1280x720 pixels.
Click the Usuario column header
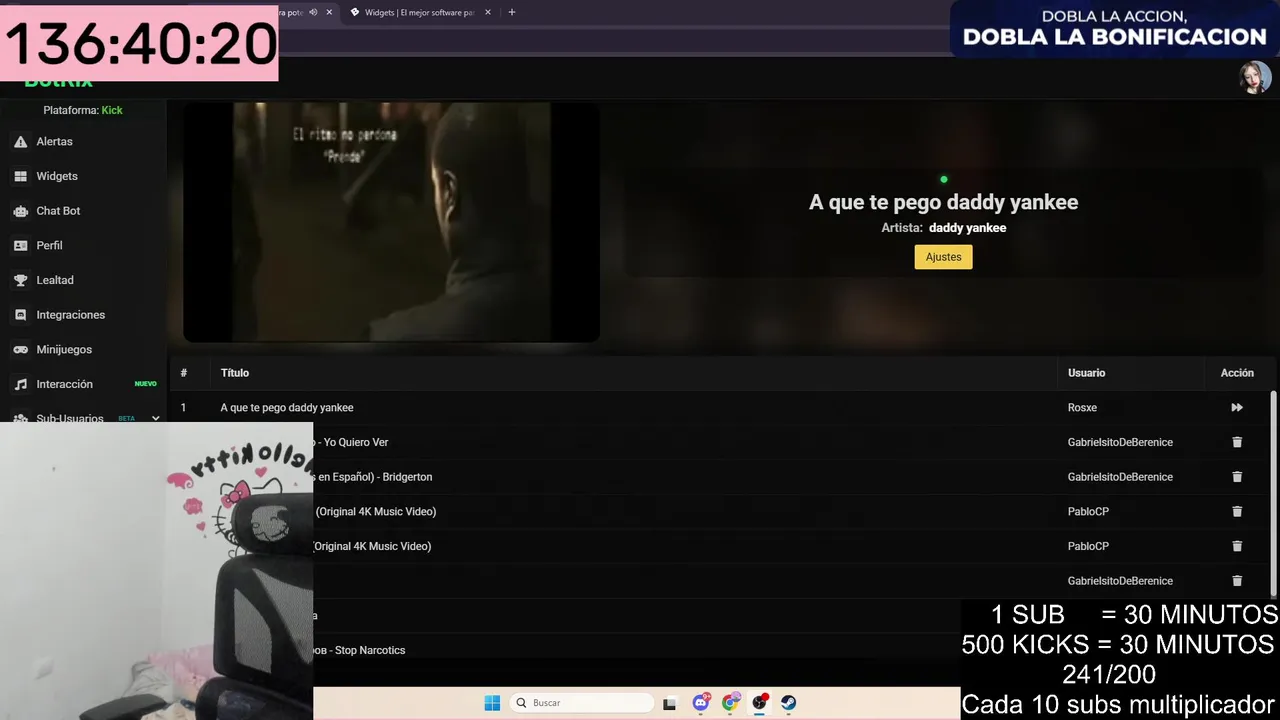(1086, 373)
